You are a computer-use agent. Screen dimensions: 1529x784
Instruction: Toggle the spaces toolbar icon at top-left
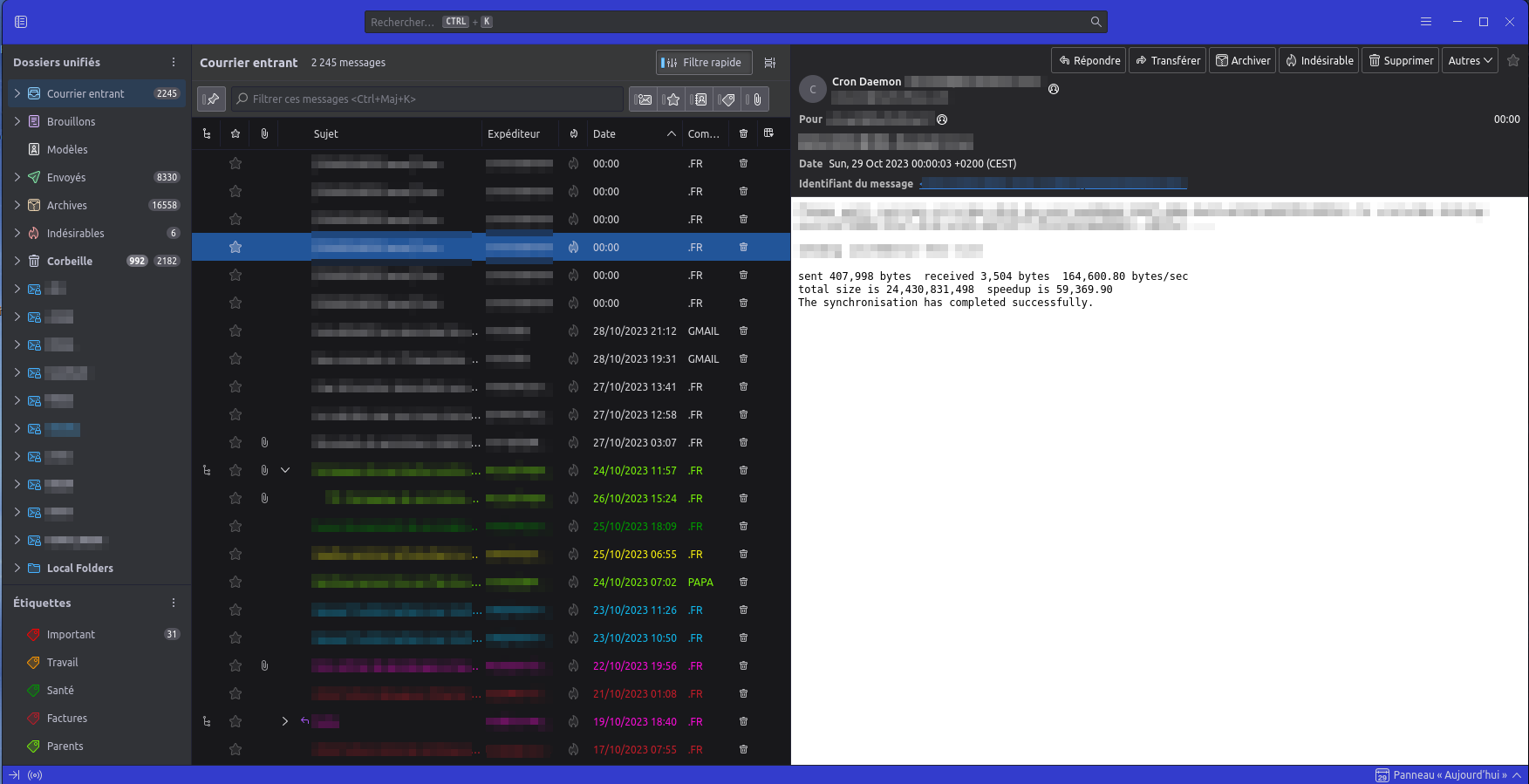21,22
